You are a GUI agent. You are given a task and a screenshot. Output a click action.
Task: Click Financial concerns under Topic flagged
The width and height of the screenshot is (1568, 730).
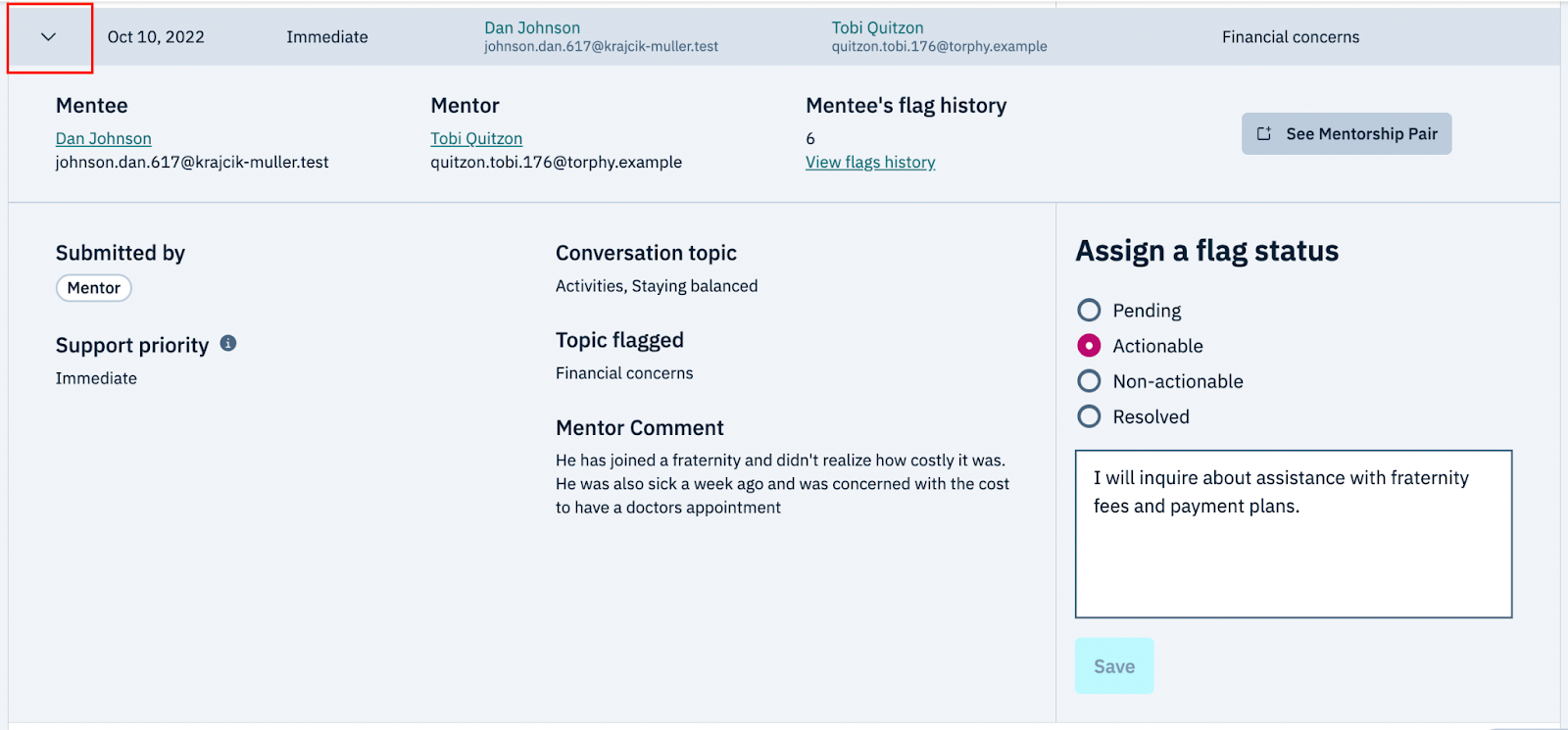click(624, 373)
